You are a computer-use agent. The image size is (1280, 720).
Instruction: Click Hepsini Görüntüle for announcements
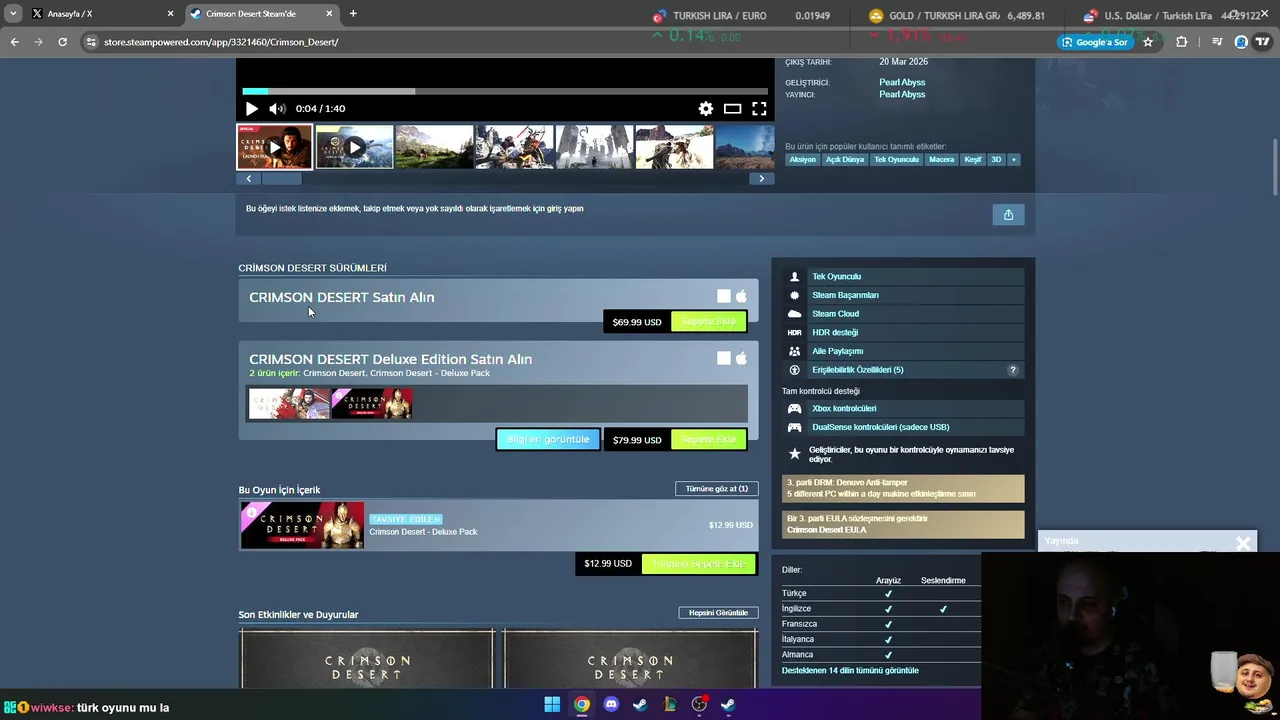point(718,613)
